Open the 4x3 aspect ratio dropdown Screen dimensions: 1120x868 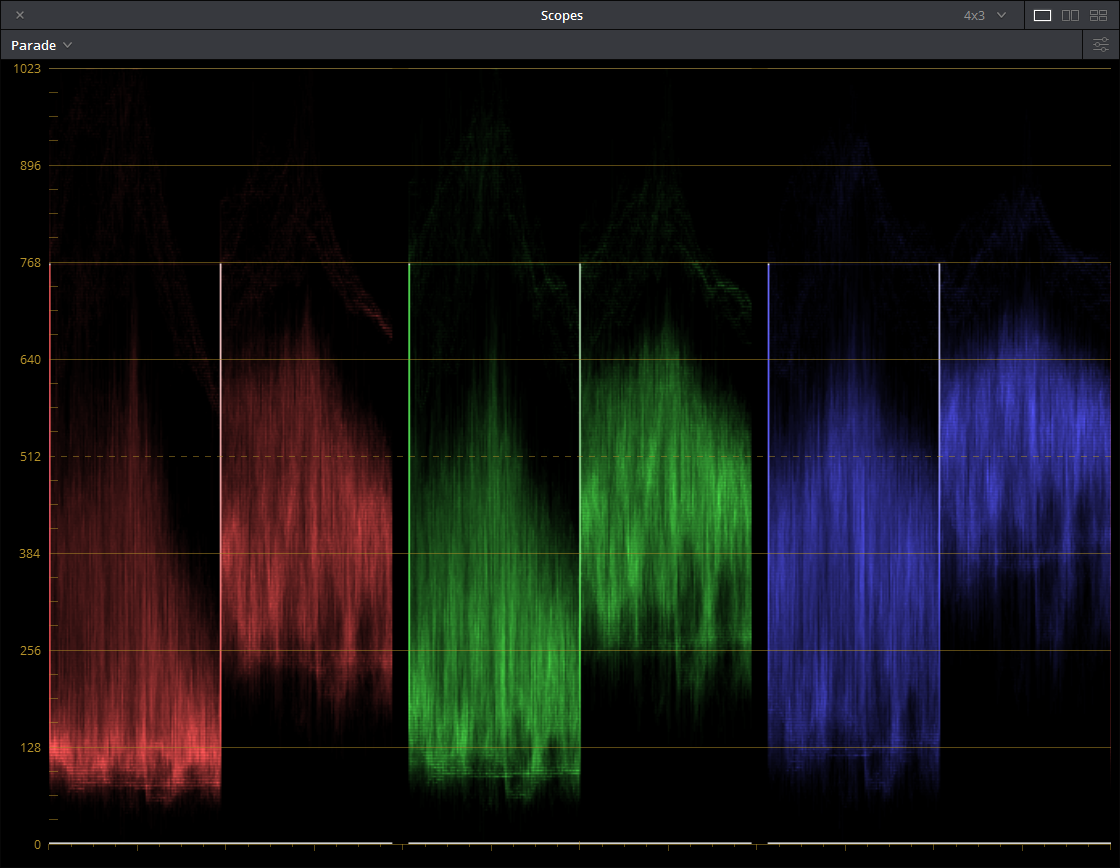[985, 15]
